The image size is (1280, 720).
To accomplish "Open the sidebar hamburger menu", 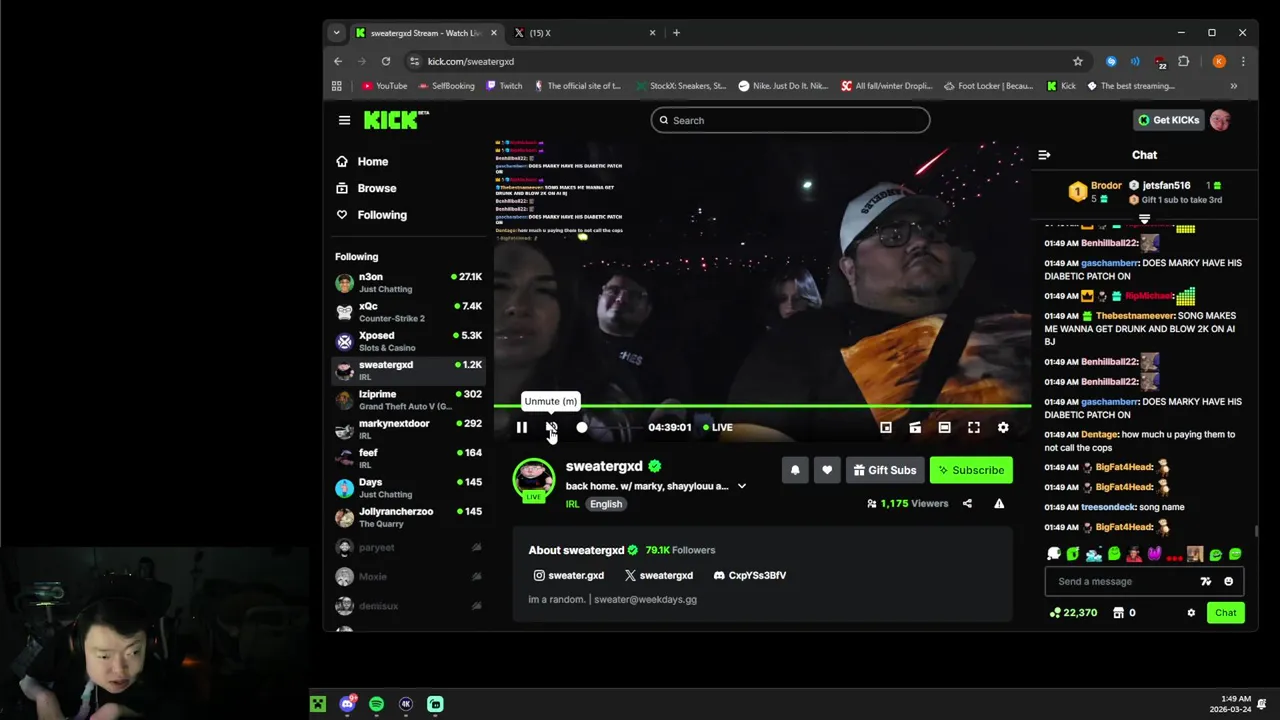I will [x=344, y=120].
